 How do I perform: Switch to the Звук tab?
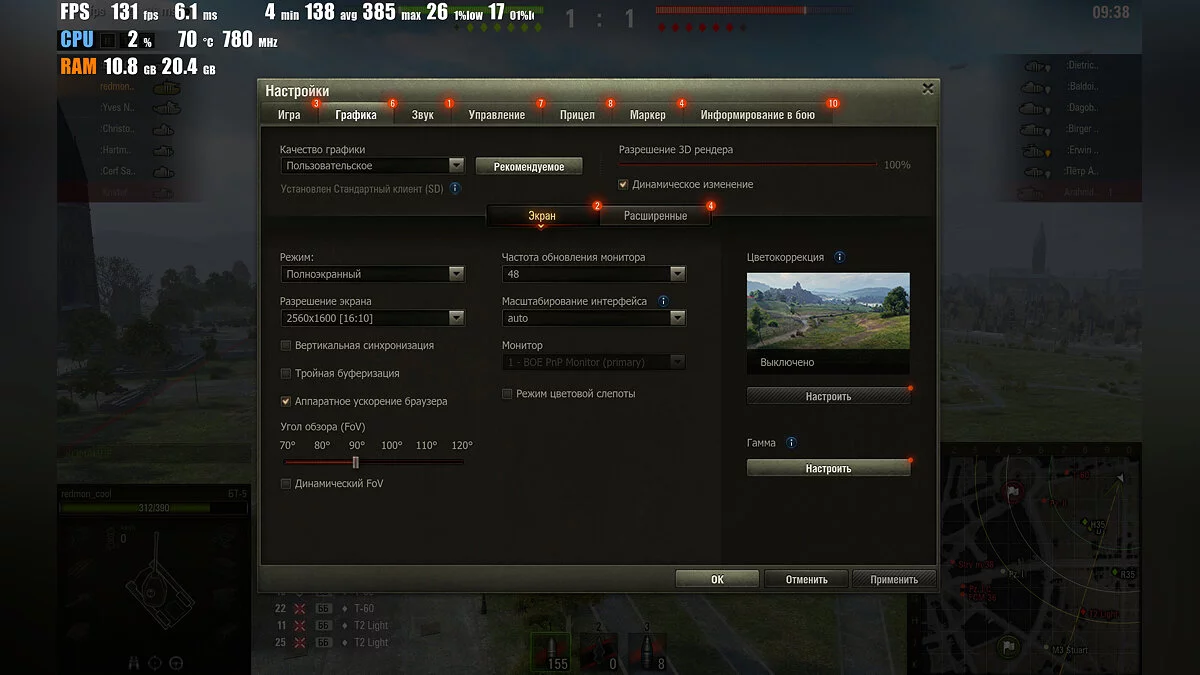[x=423, y=114]
